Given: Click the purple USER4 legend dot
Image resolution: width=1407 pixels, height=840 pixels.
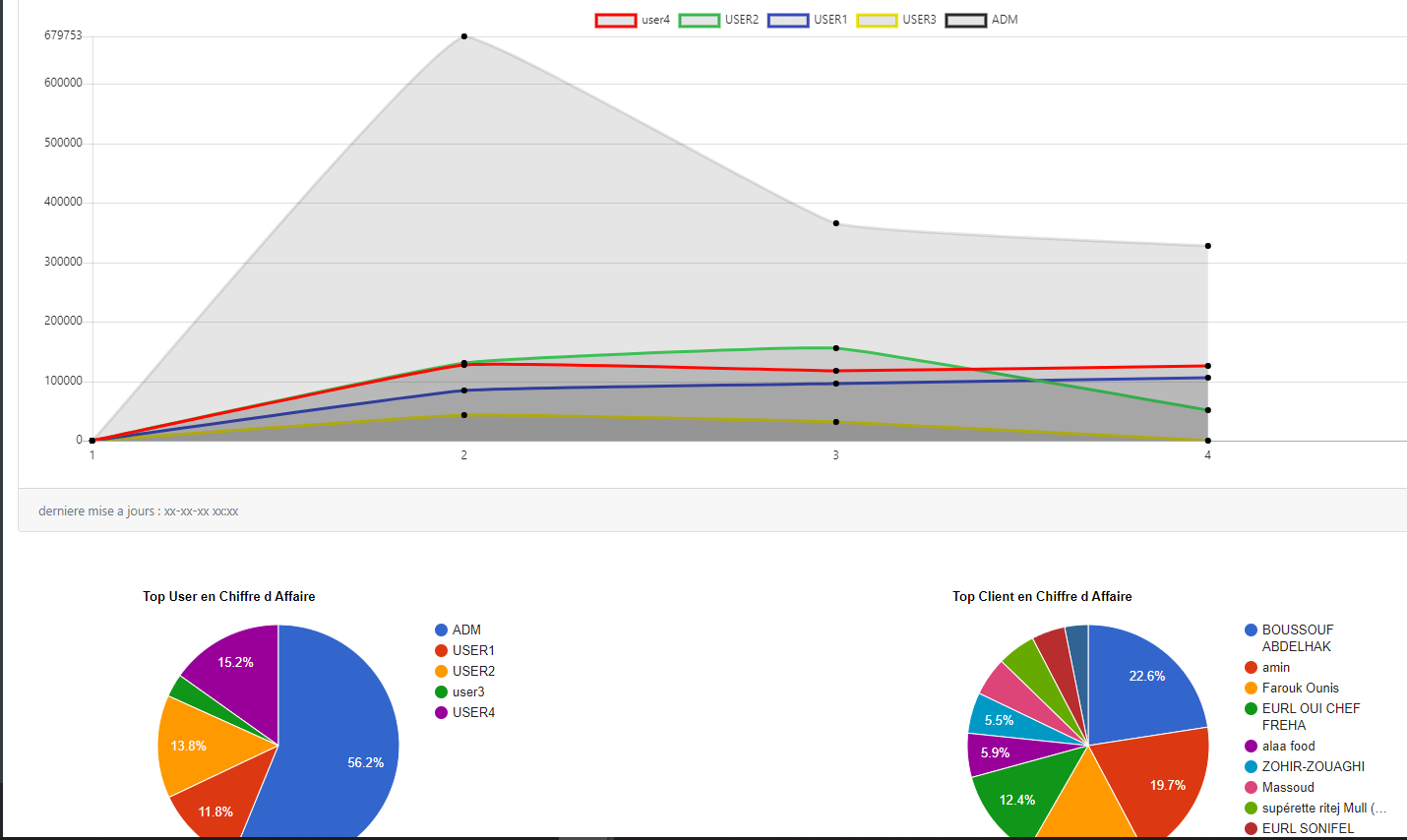Looking at the screenshot, I should 442,713.
